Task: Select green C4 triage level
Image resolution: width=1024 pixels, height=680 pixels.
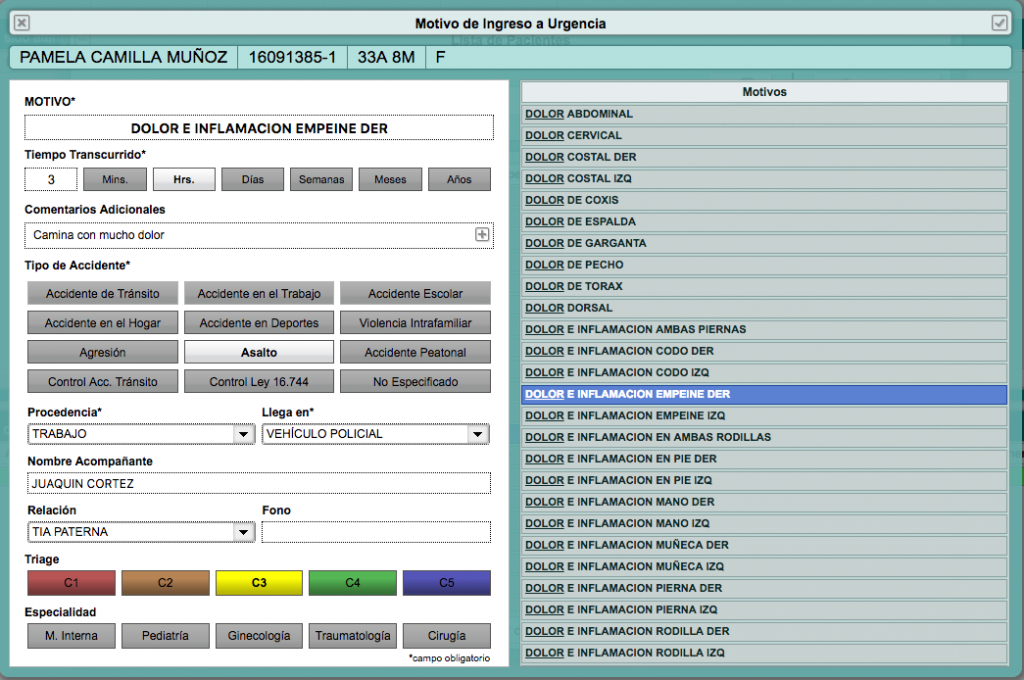Action: coord(353,583)
